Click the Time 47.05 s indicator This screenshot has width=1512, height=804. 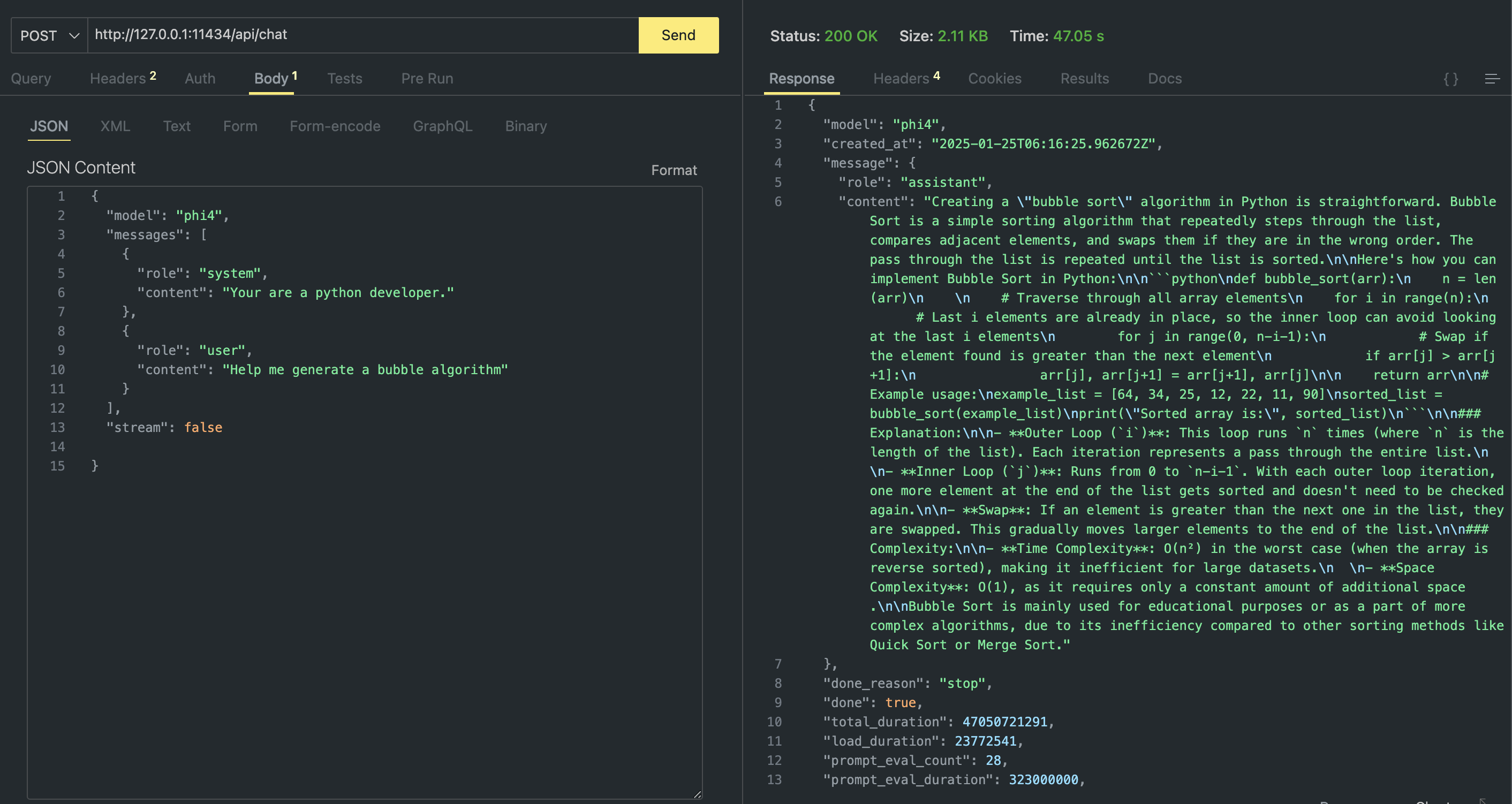tap(1057, 36)
